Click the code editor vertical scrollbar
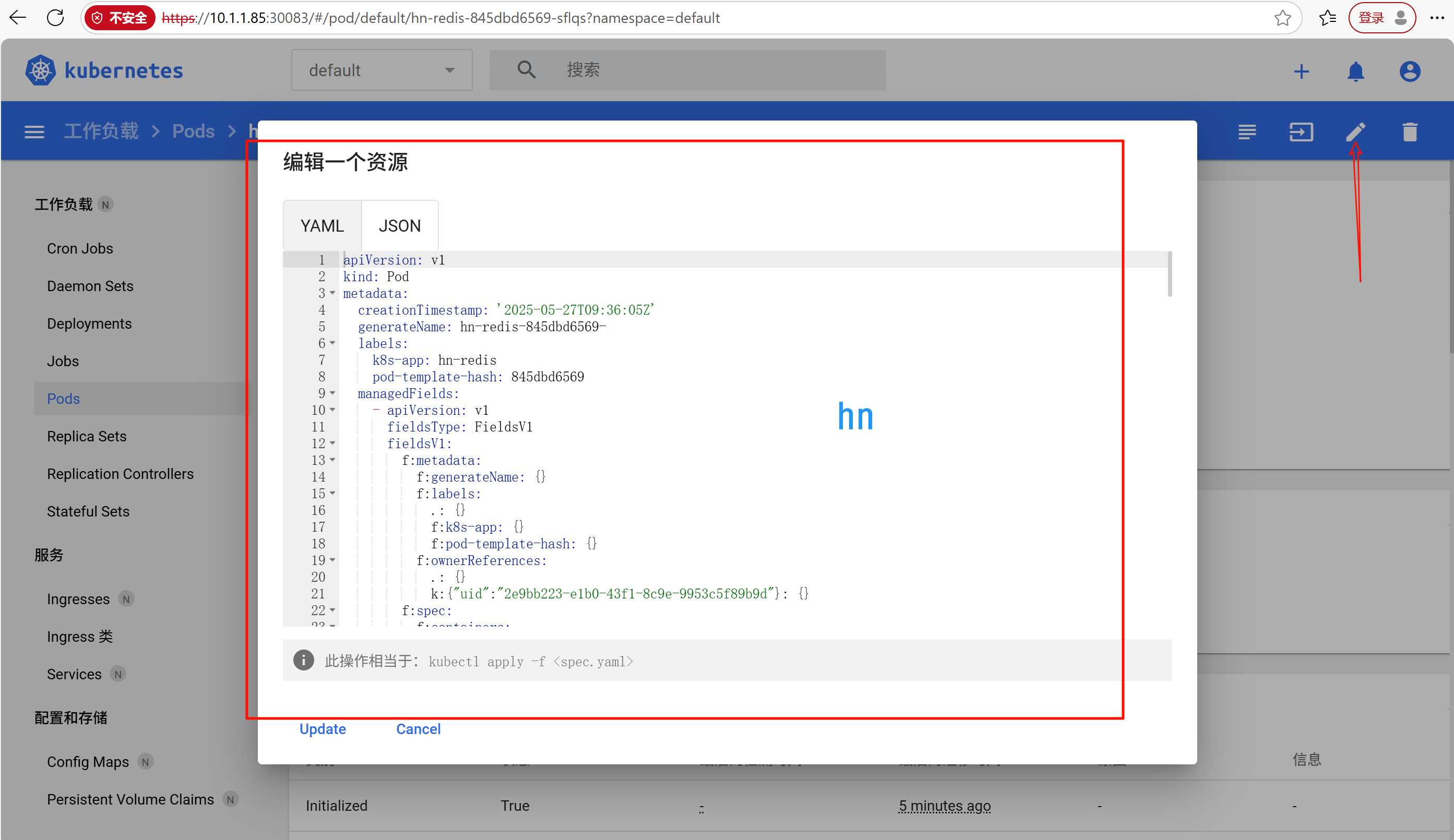 coord(1169,274)
